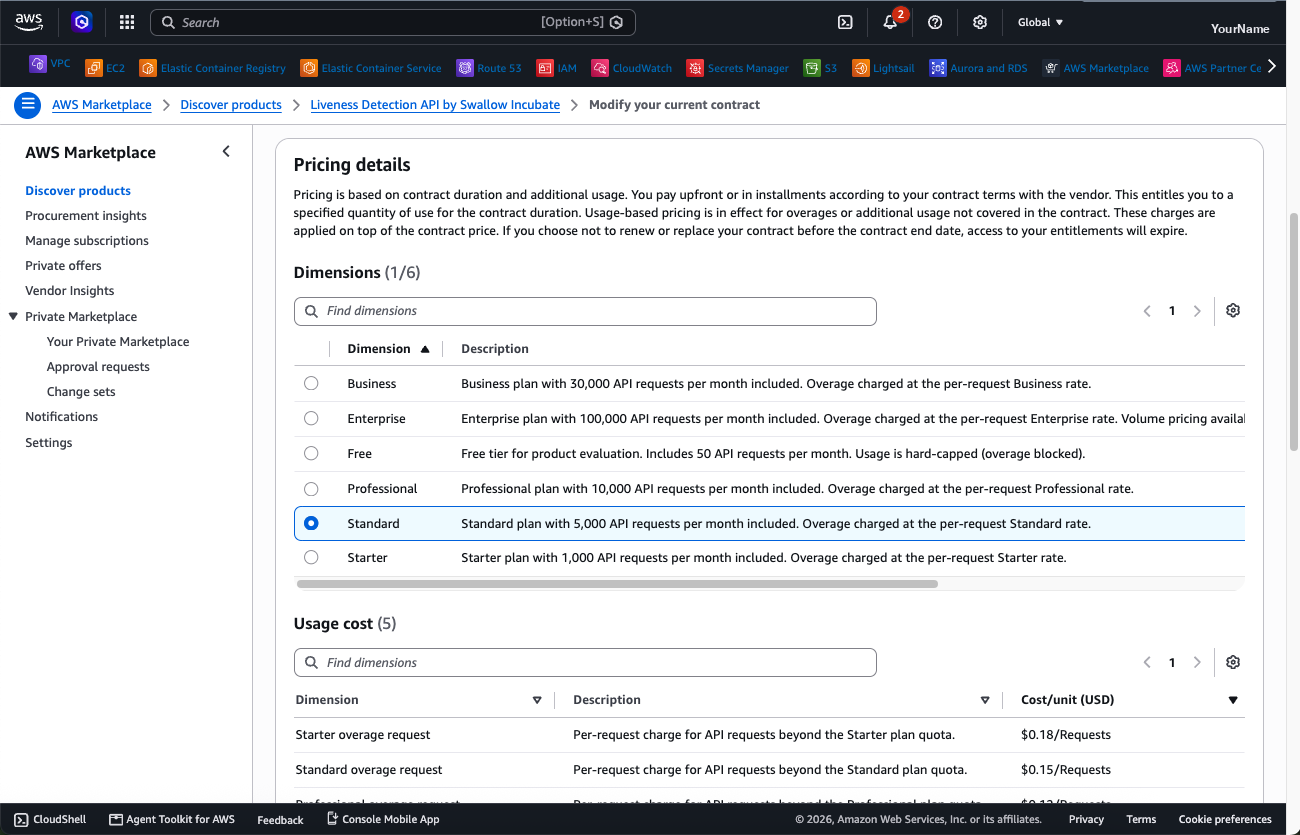Open the S3 shortcut icon
Viewport: 1300px width, 835px height.
(812, 68)
